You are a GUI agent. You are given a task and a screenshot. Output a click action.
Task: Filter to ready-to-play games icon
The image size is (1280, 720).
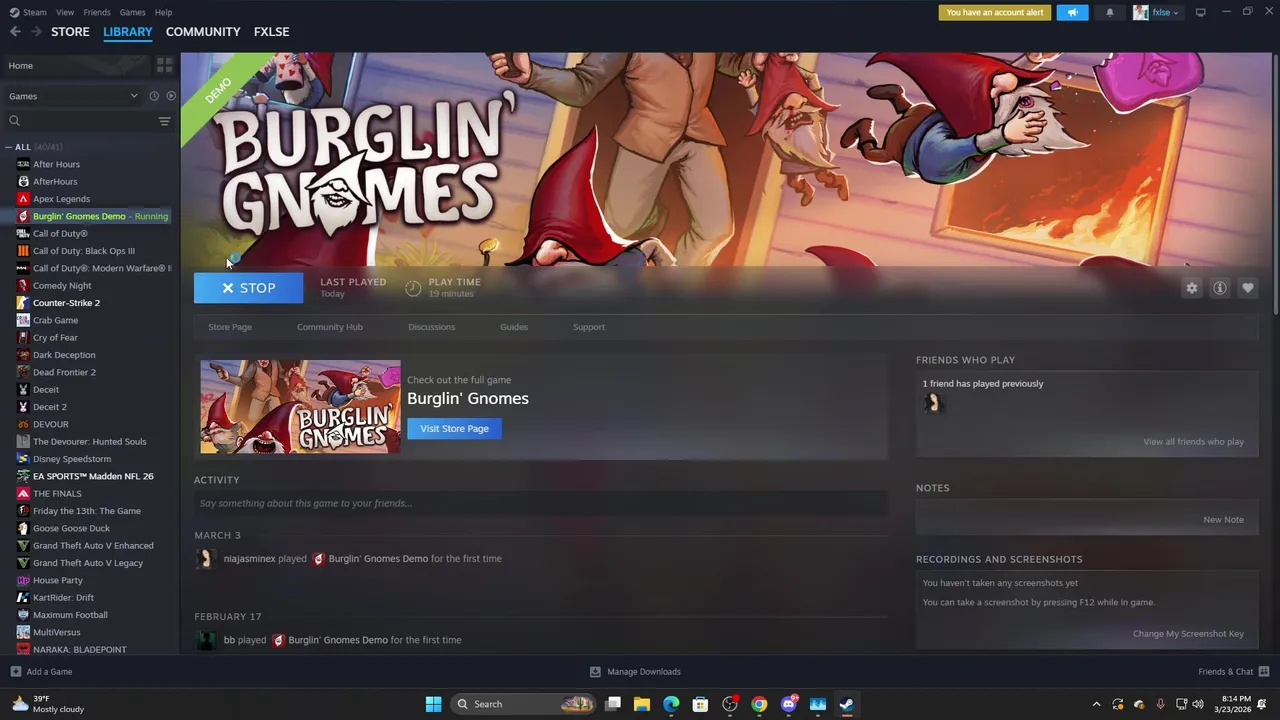click(171, 96)
